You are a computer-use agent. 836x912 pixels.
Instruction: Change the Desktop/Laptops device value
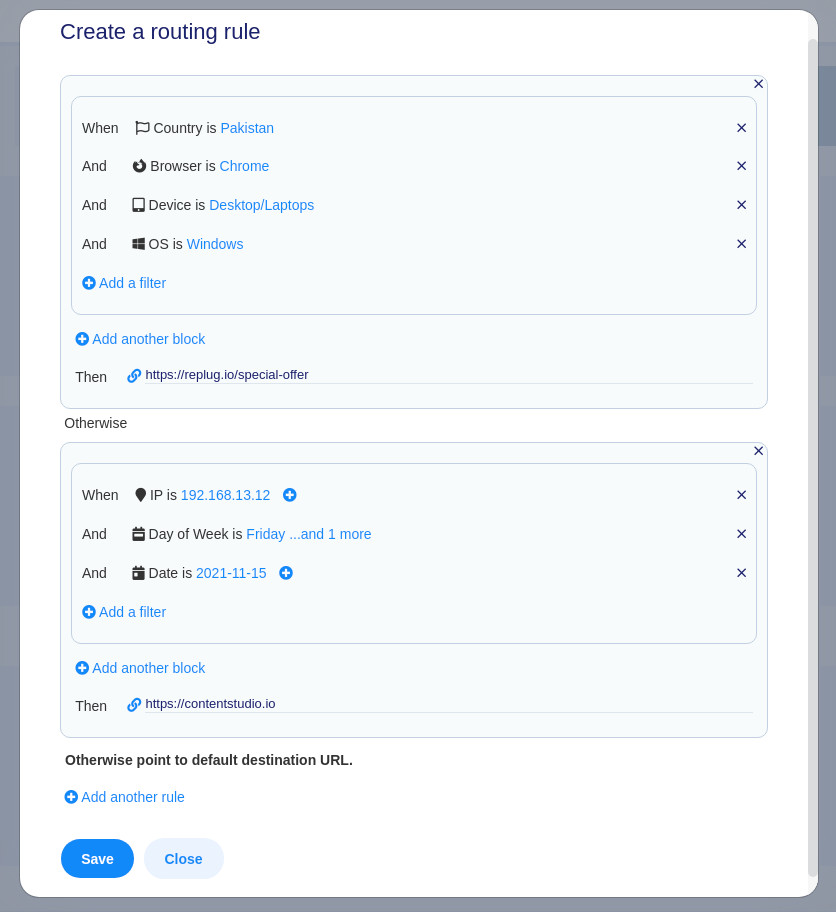click(261, 205)
